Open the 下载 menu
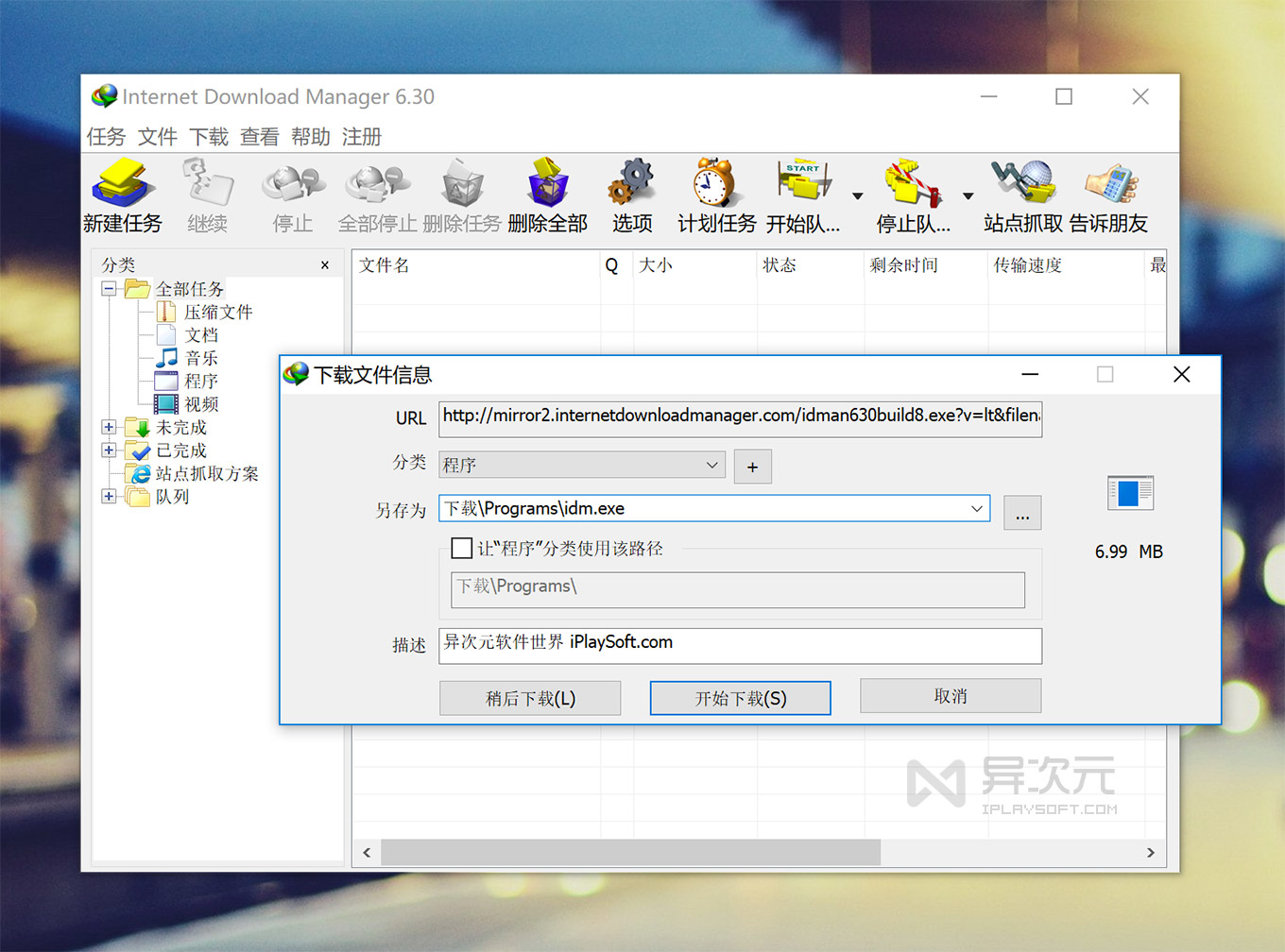This screenshot has height=952, width=1285. pyautogui.click(x=208, y=137)
